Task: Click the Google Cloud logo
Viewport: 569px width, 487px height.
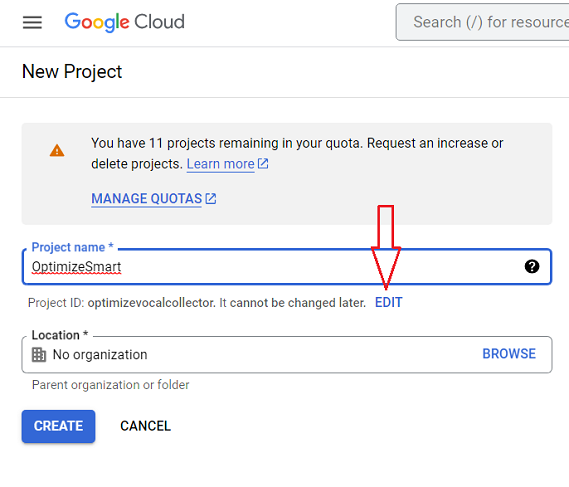Action: click(x=124, y=22)
